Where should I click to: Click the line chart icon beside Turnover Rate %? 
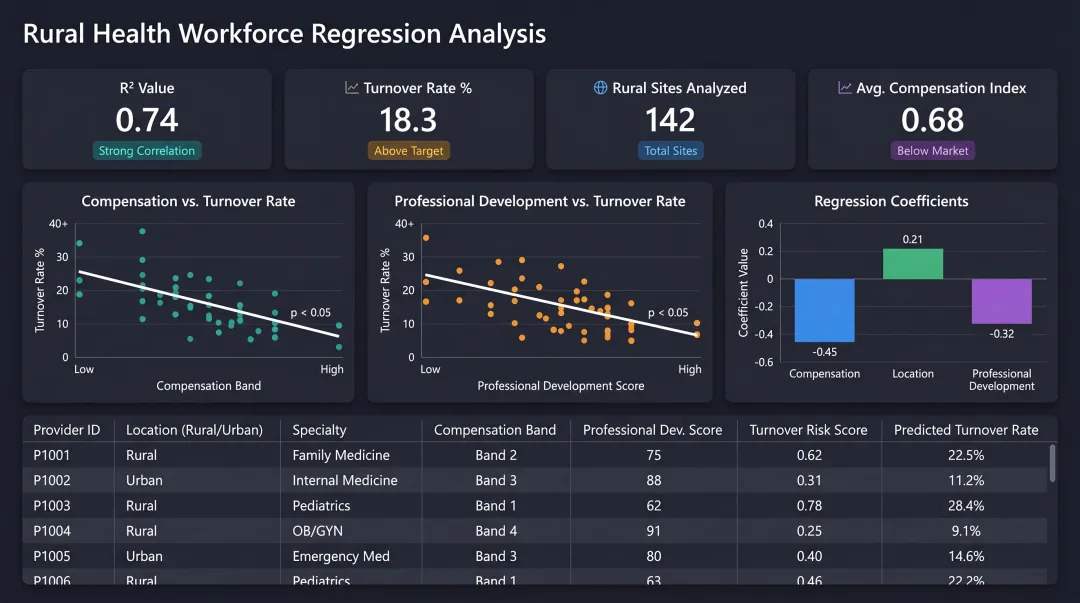352,88
